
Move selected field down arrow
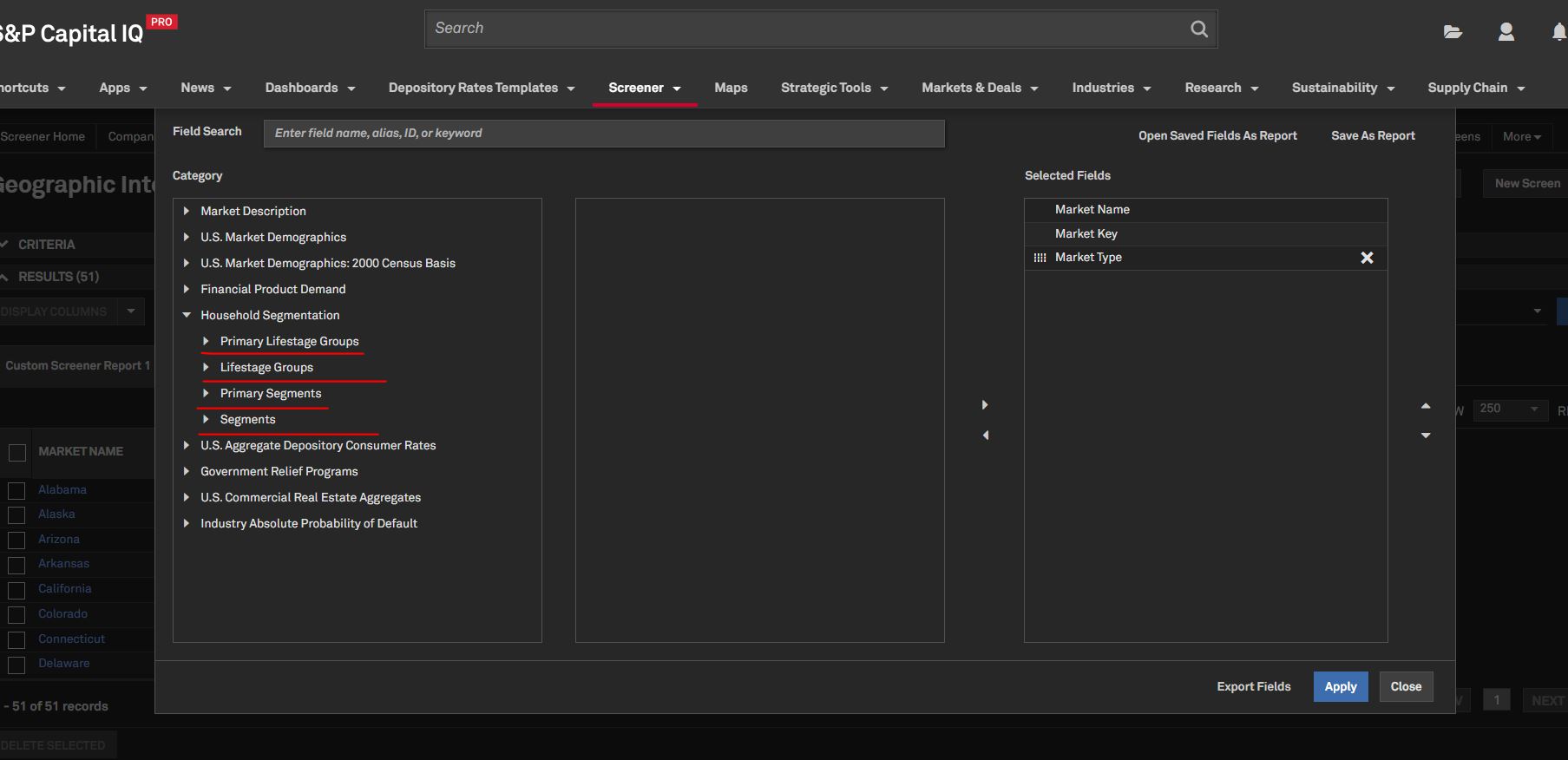click(1425, 436)
